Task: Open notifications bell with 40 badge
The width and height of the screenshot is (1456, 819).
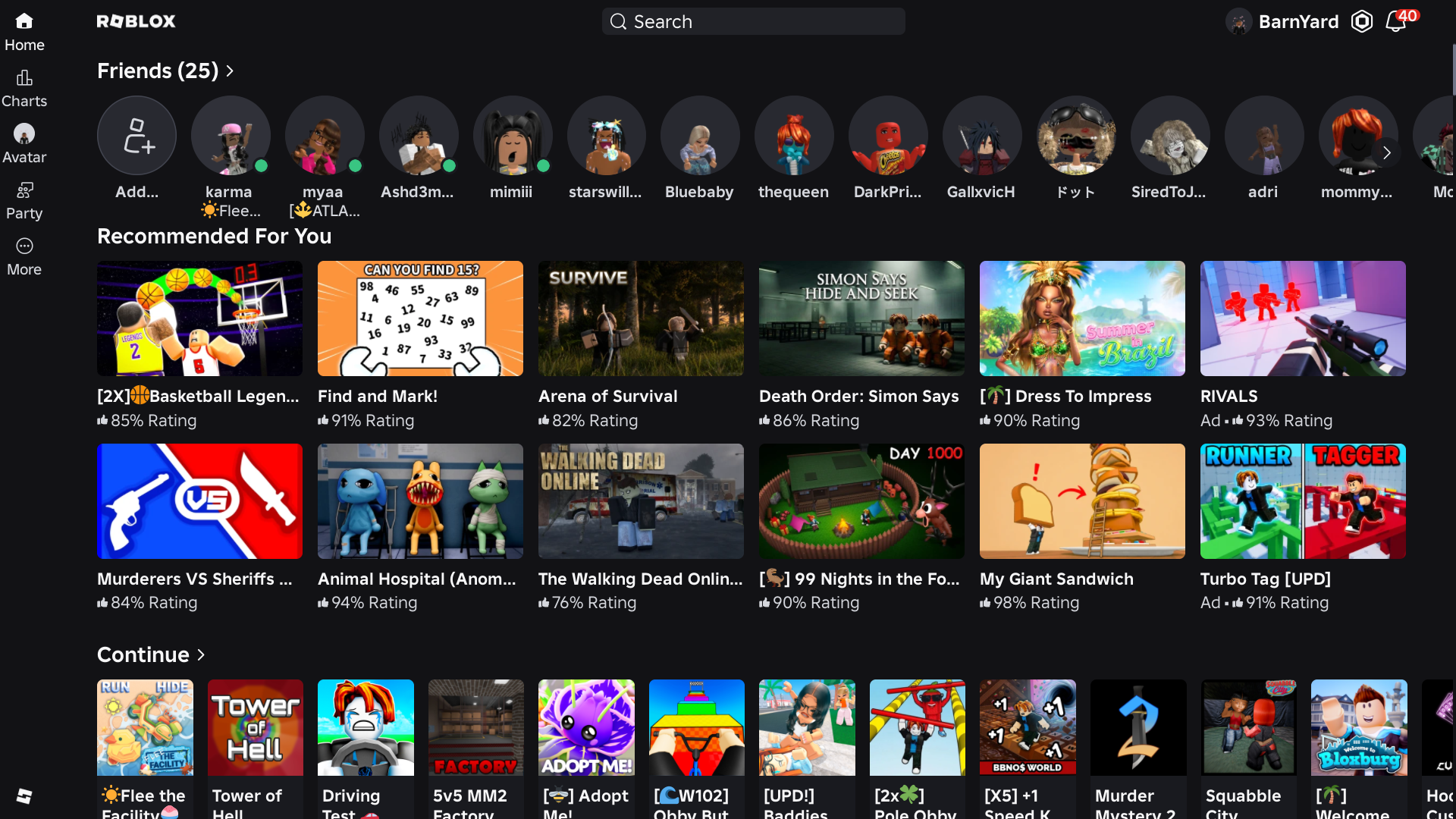Action: tap(1397, 21)
